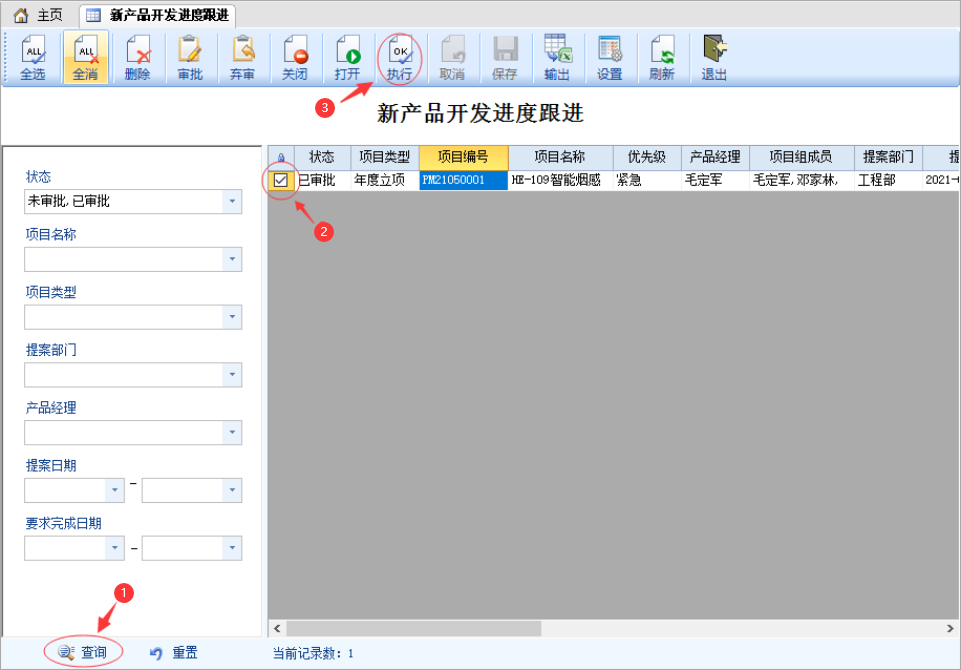
Task: Open the 项目类型 dropdown list
Action: 232,318
